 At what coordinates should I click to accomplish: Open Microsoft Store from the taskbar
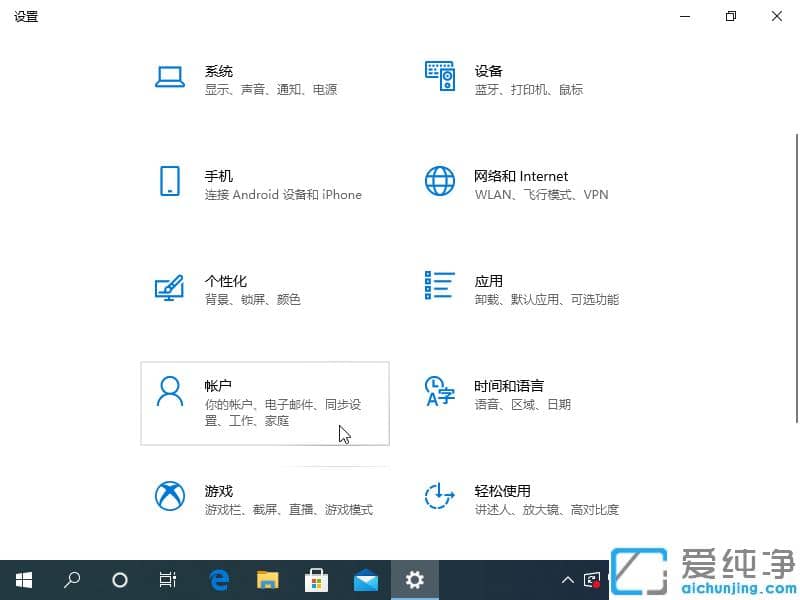point(316,580)
